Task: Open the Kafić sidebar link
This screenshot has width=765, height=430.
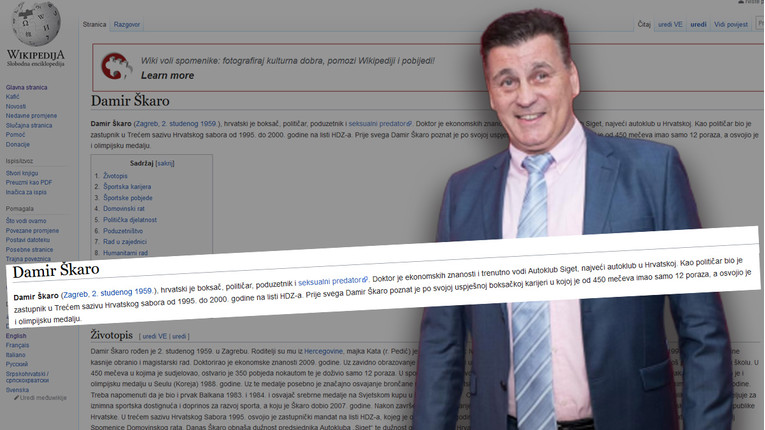Action: pos(12,97)
